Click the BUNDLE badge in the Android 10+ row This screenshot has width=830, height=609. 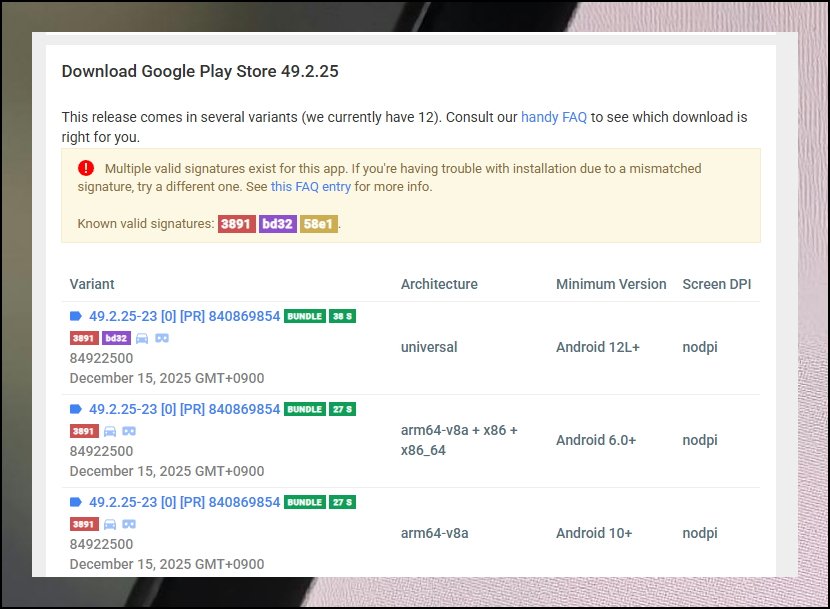coord(305,502)
